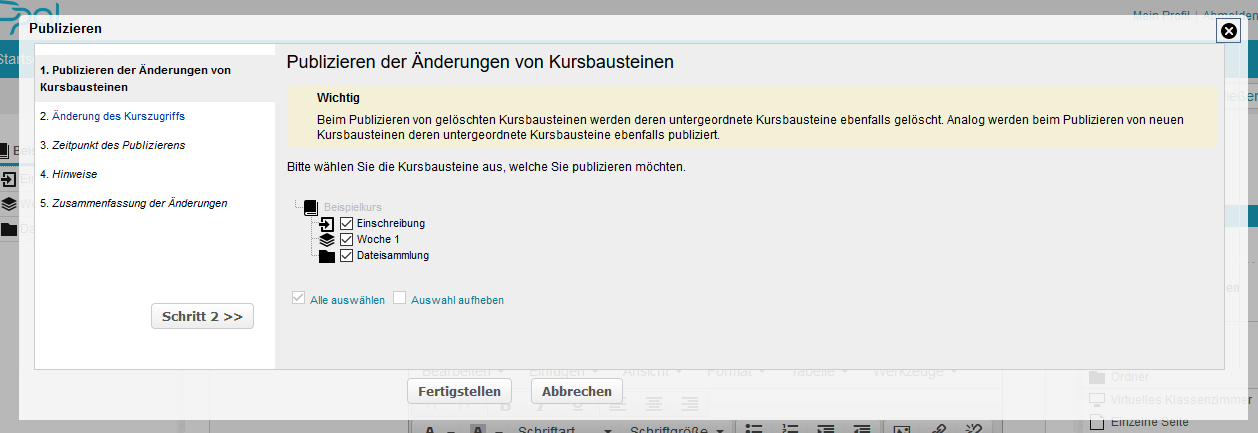Close the Publizieren dialog with X icon

click(x=1229, y=31)
